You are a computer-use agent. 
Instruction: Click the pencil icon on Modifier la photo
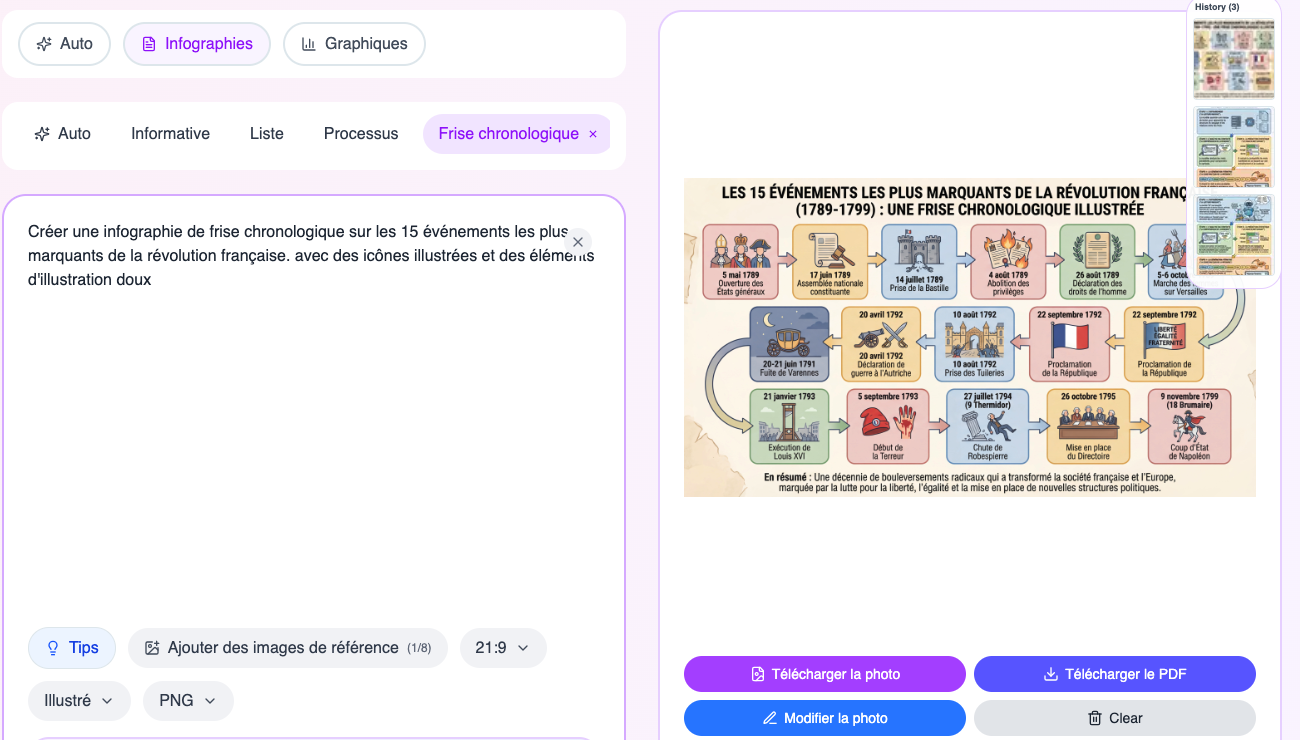tap(770, 718)
